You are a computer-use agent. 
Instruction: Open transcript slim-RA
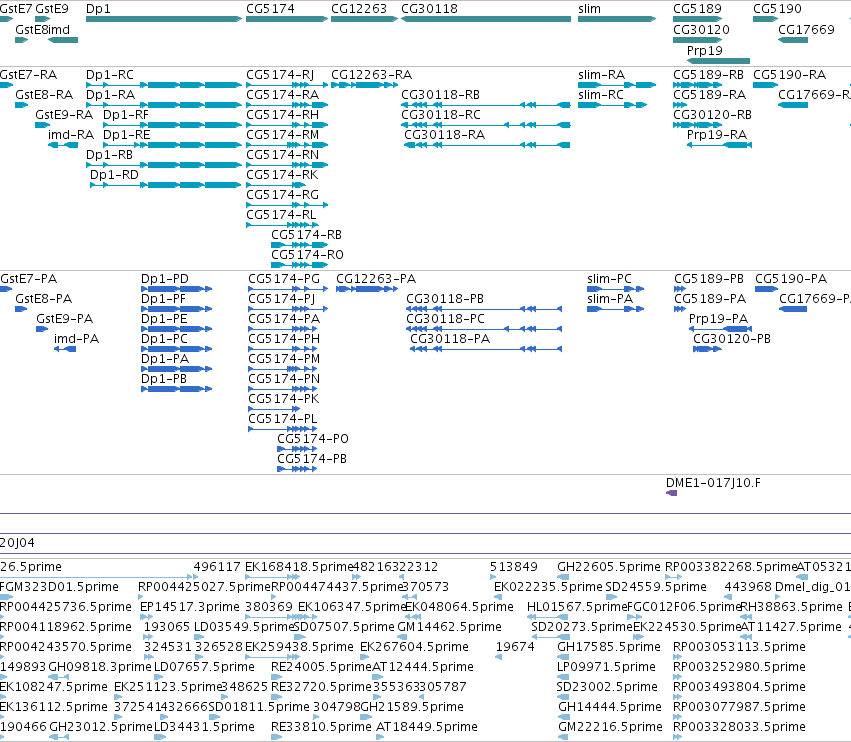tap(617, 85)
